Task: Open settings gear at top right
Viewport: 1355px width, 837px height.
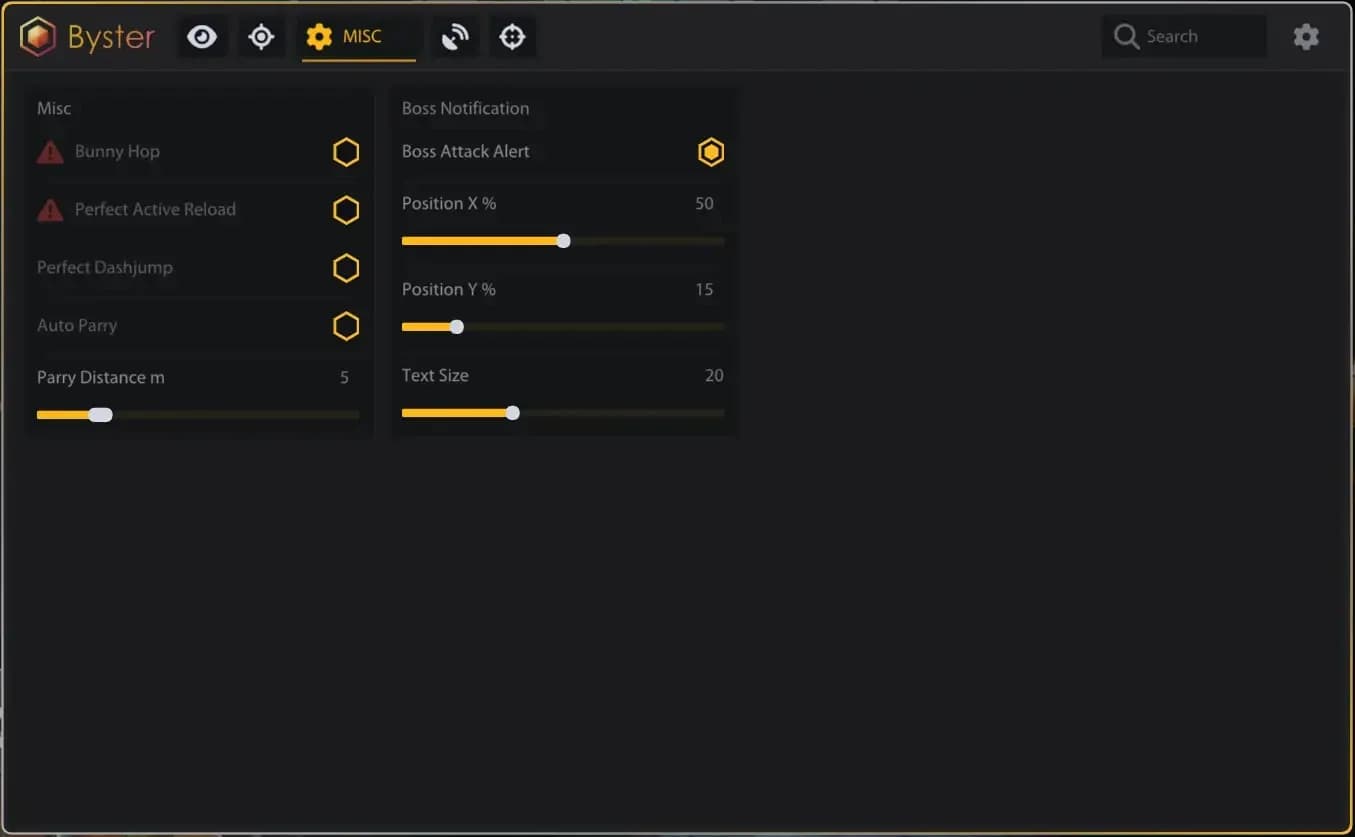Action: point(1306,37)
